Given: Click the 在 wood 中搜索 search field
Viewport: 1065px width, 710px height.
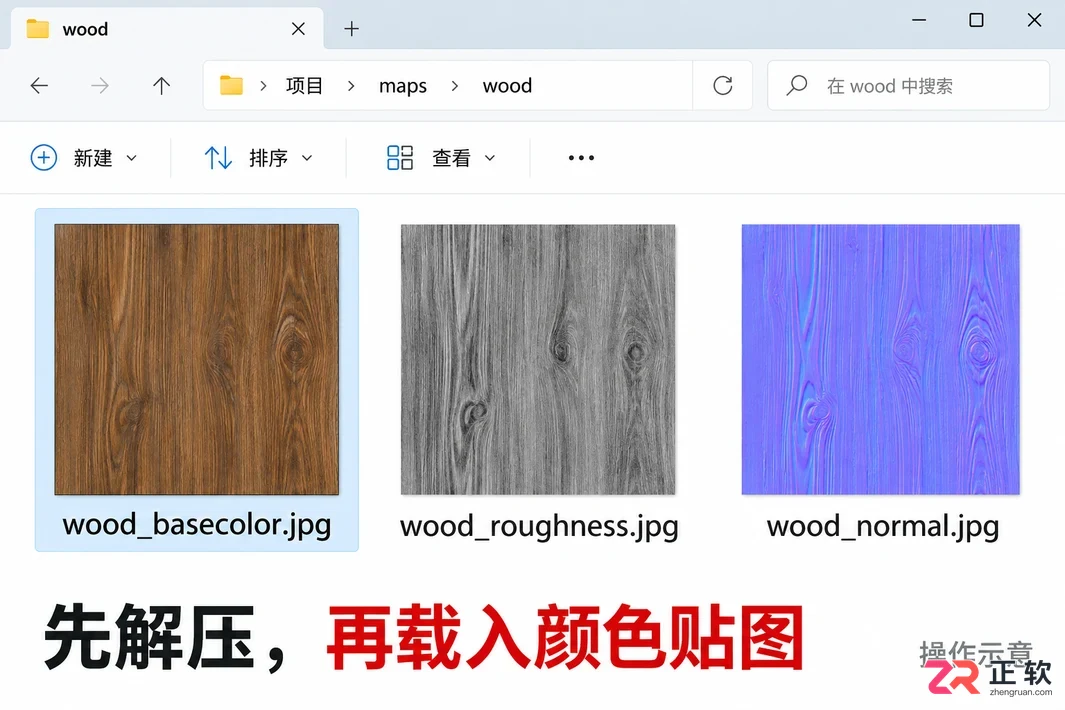Looking at the screenshot, I should (x=909, y=86).
